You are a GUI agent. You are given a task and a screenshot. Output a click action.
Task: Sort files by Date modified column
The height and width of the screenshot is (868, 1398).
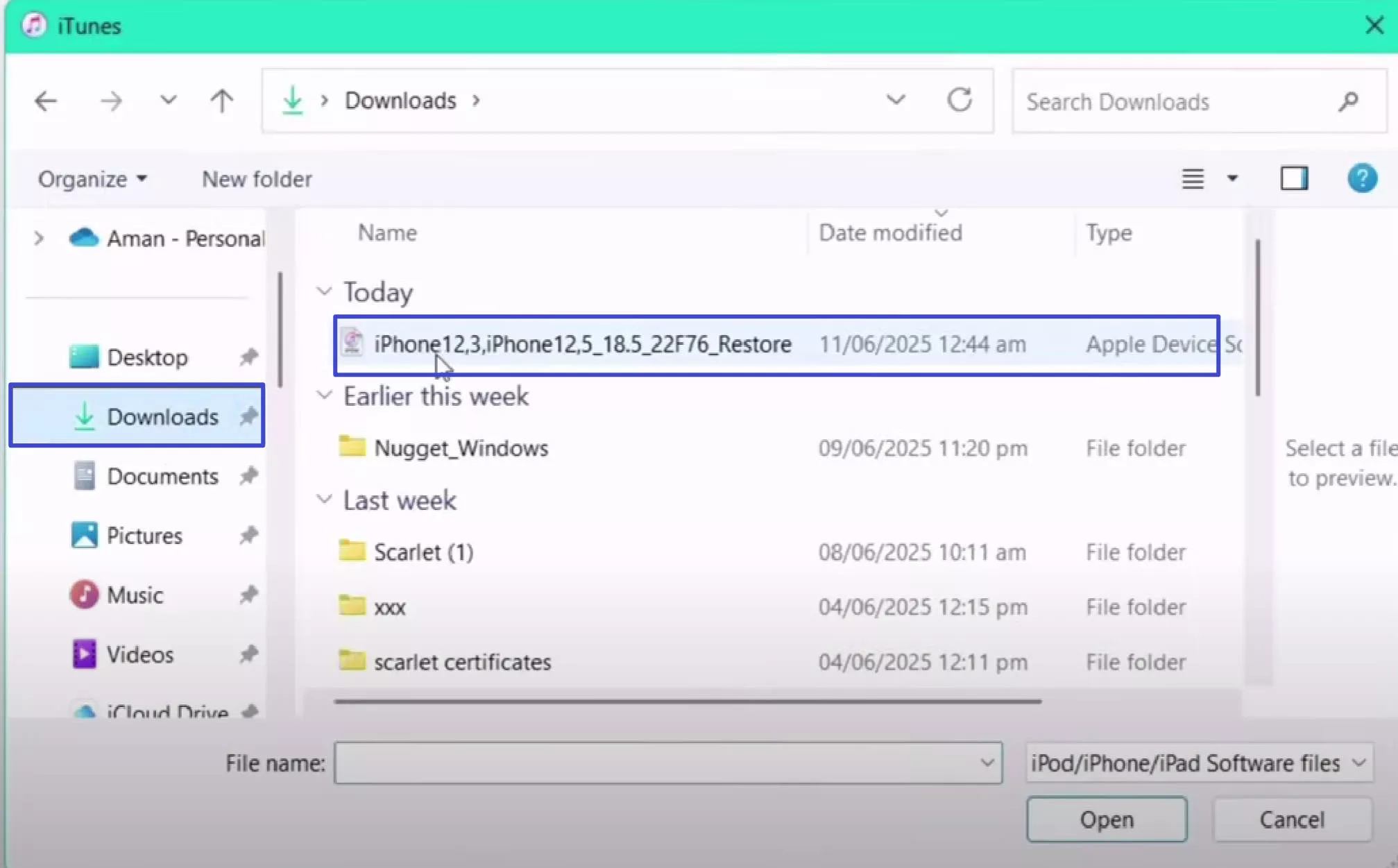[x=890, y=232]
